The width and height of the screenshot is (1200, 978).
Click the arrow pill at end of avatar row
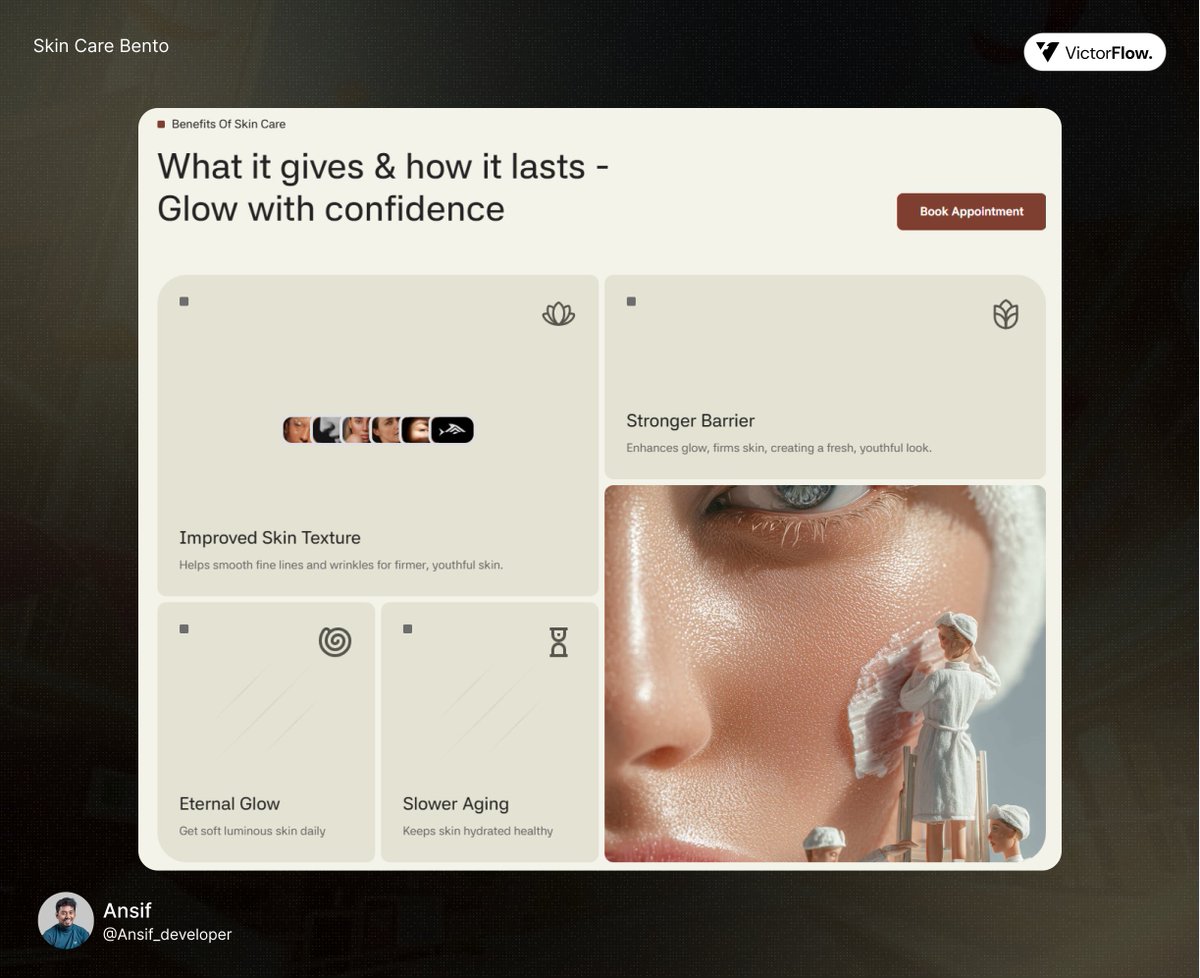(x=450, y=429)
